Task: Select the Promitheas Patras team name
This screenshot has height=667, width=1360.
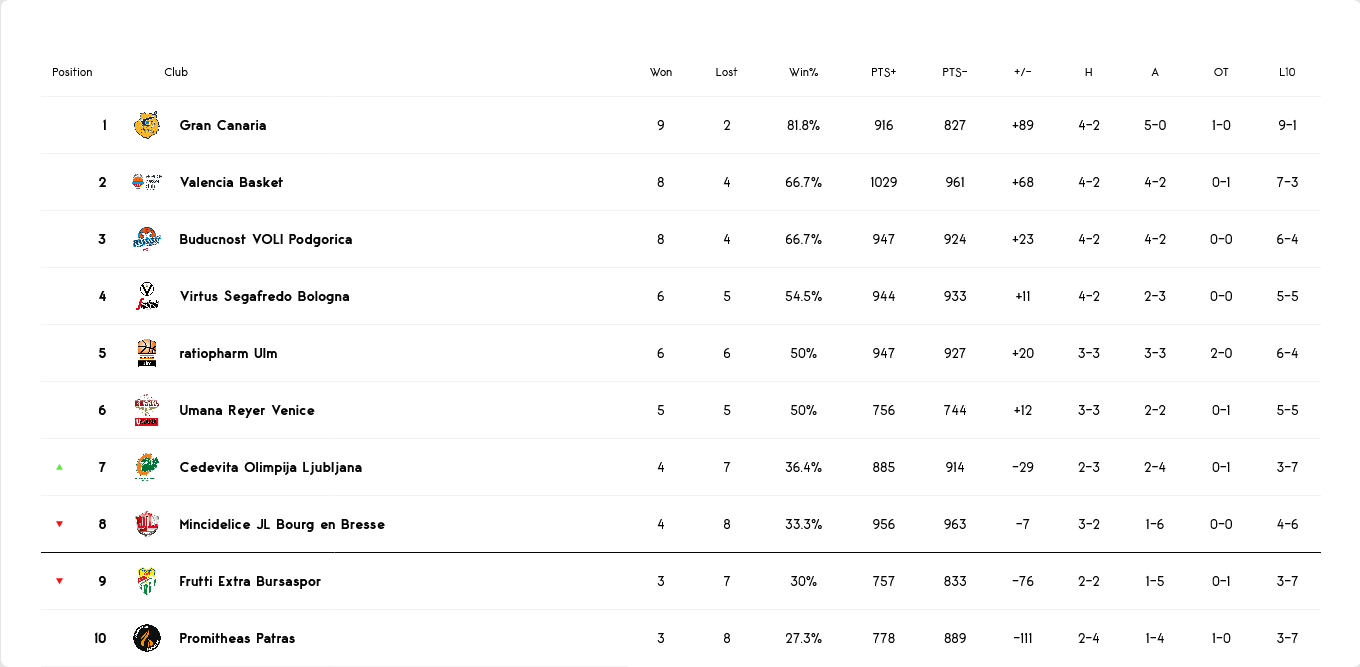Action: pyautogui.click(x=237, y=638)
